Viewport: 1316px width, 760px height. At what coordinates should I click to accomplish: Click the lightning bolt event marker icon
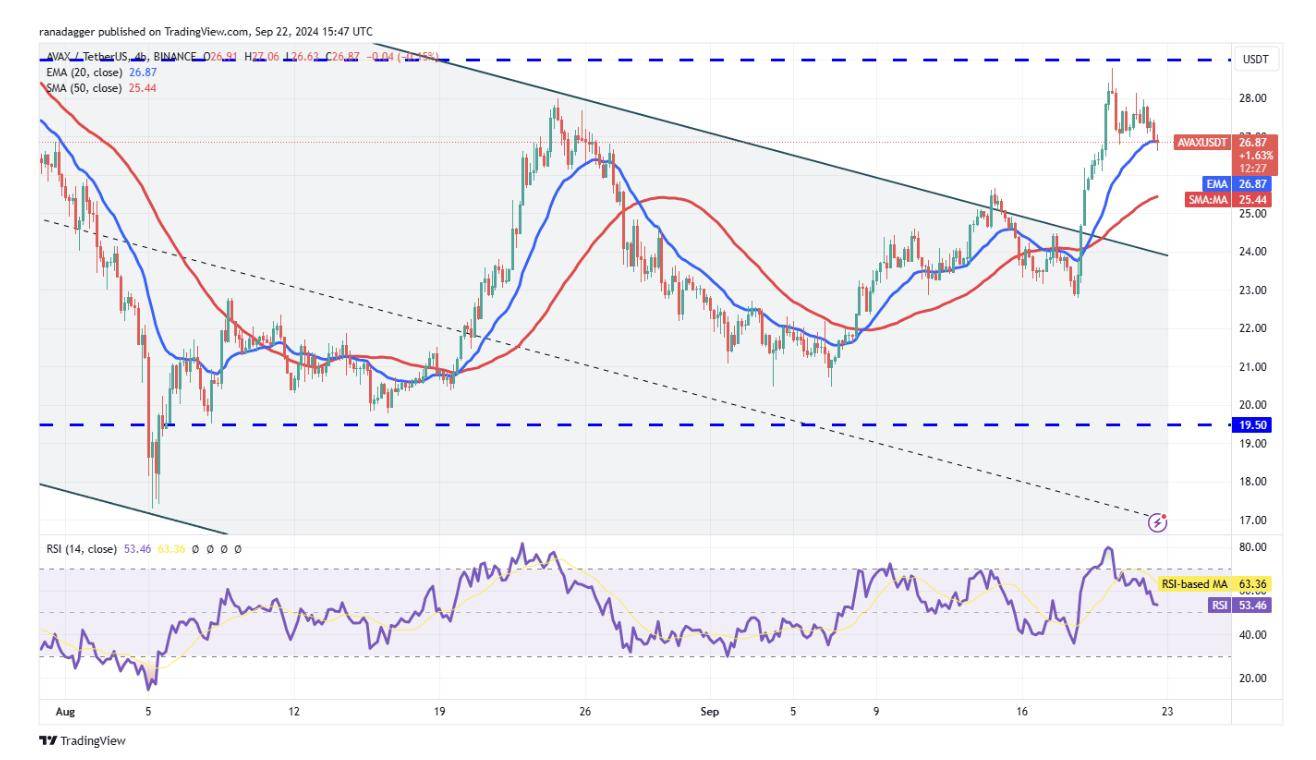pos(1158,522)
